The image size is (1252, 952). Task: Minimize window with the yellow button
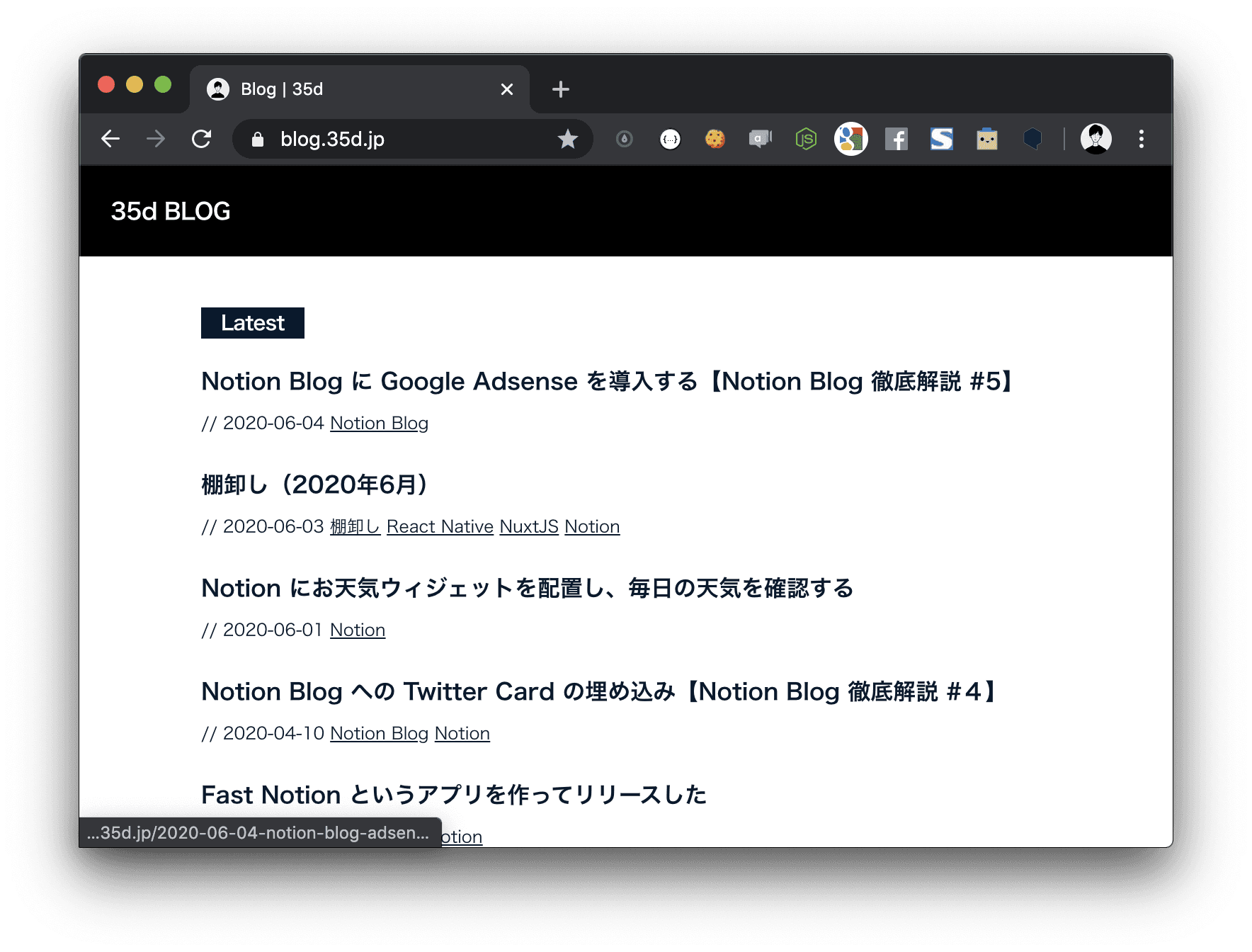[135, 84]
